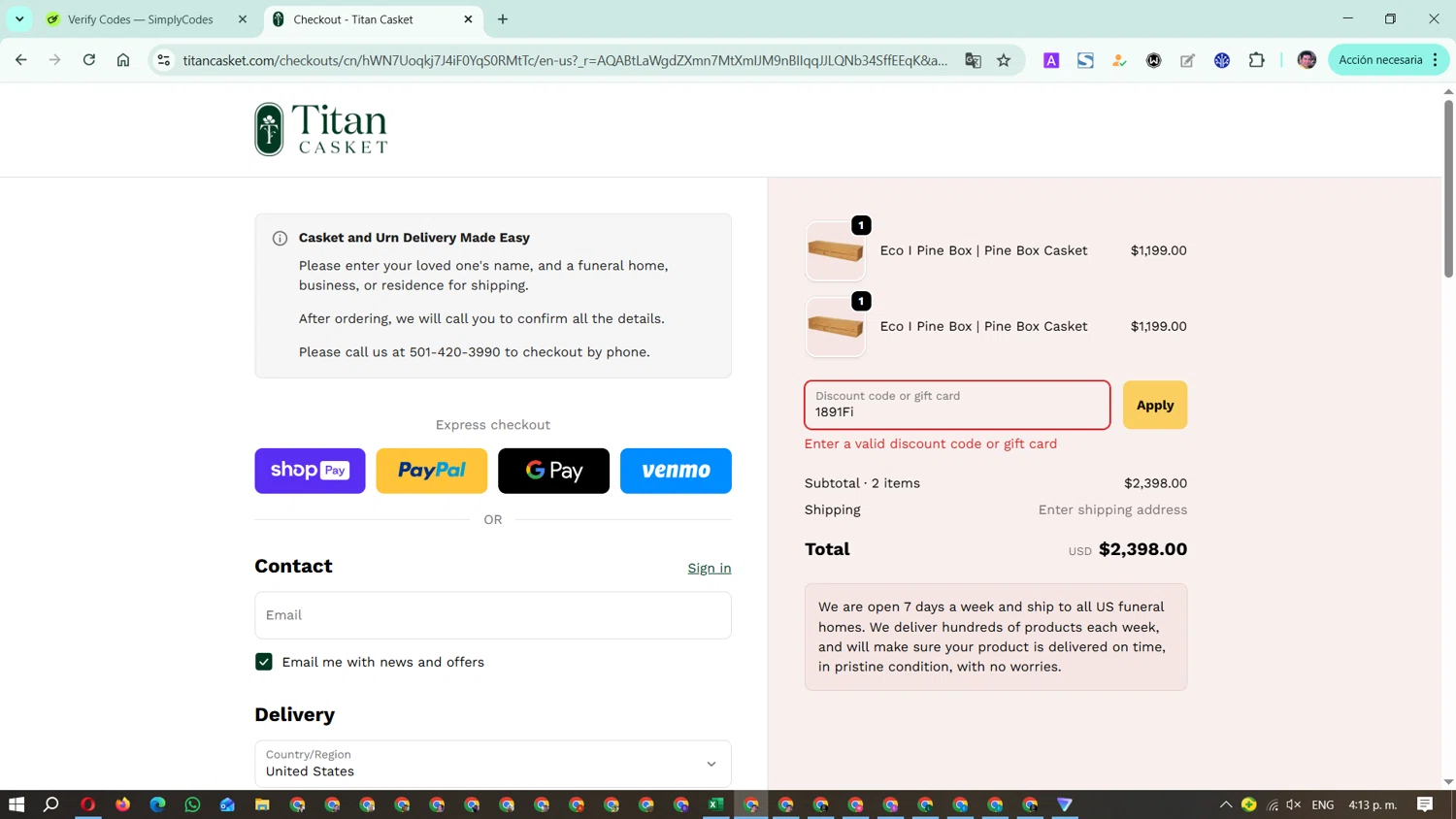1456x819 pixels.
Task: Switch to the Verify Codes — SimplyCodes tab
Action: [x=141, y=19]
